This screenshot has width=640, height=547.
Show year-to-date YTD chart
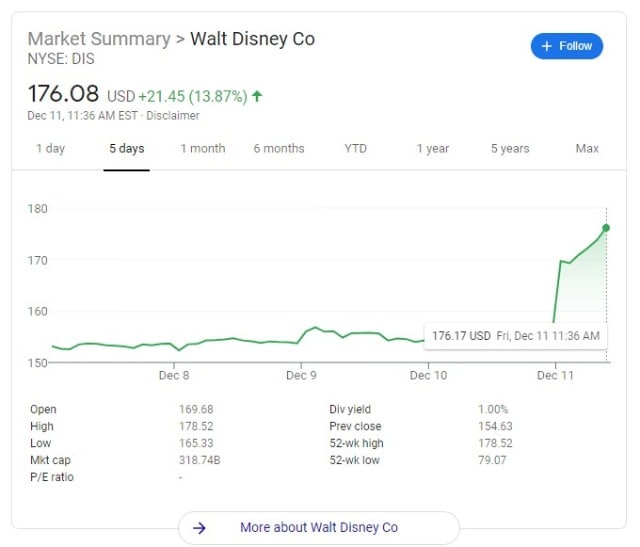pos(356,148)
